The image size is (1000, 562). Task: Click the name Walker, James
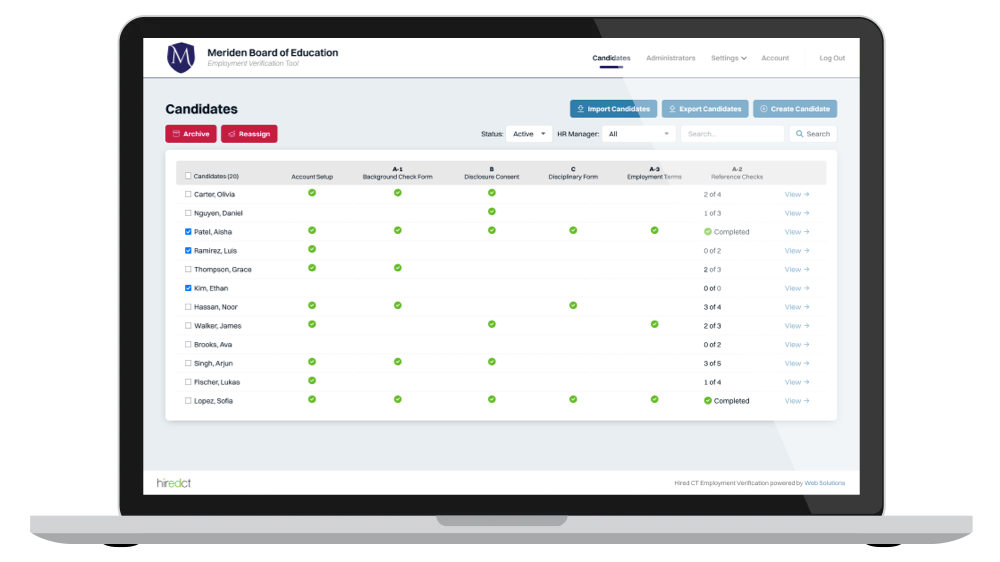tap(217, 326)
